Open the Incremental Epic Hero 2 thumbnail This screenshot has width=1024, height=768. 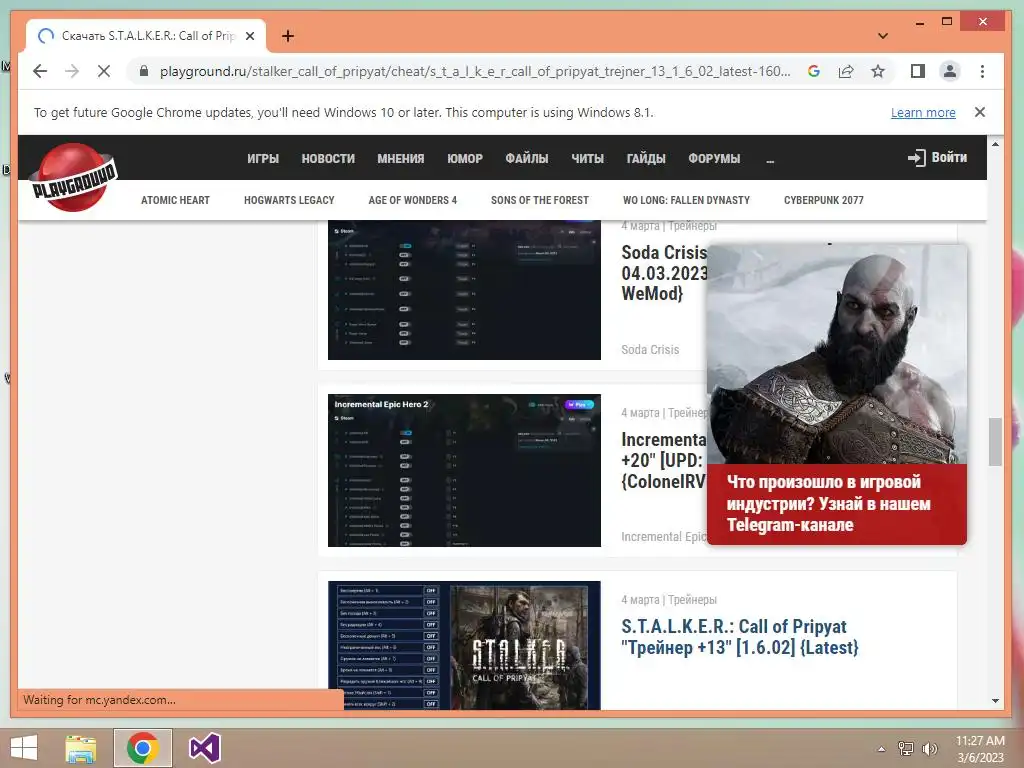click(x=464, y=470)
